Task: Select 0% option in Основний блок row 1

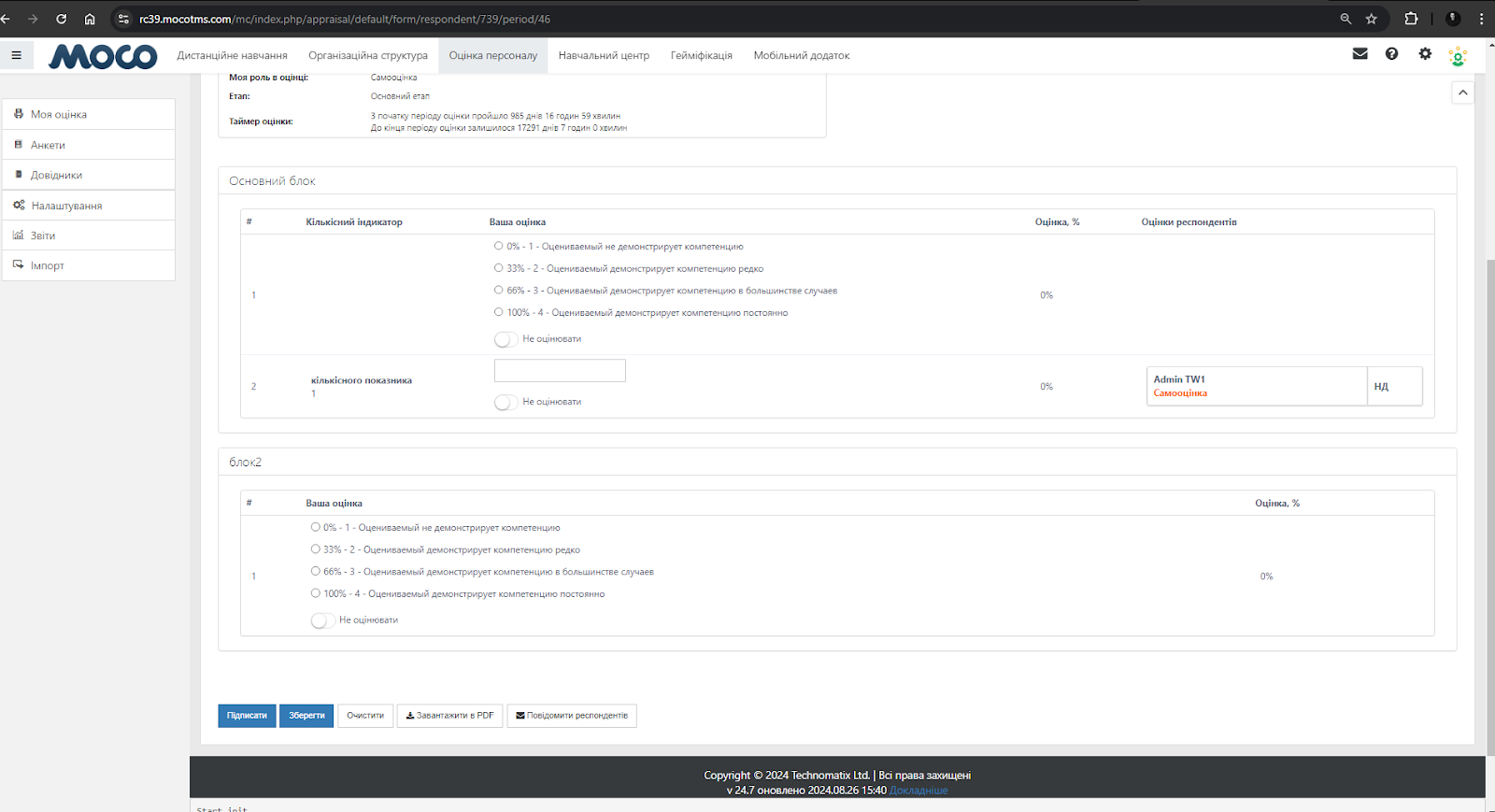Action: tap(499, 246)
